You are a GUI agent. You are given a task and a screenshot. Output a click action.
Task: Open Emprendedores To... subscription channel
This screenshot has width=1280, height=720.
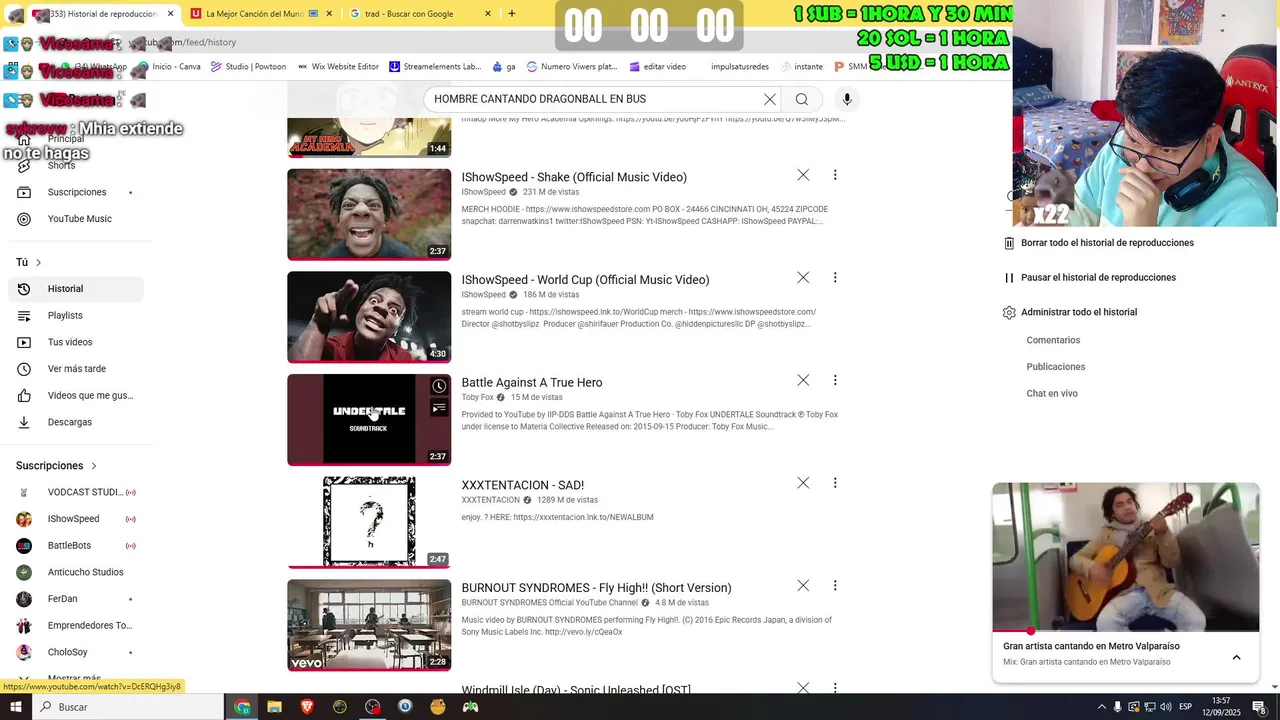click(x=76, y=625)
